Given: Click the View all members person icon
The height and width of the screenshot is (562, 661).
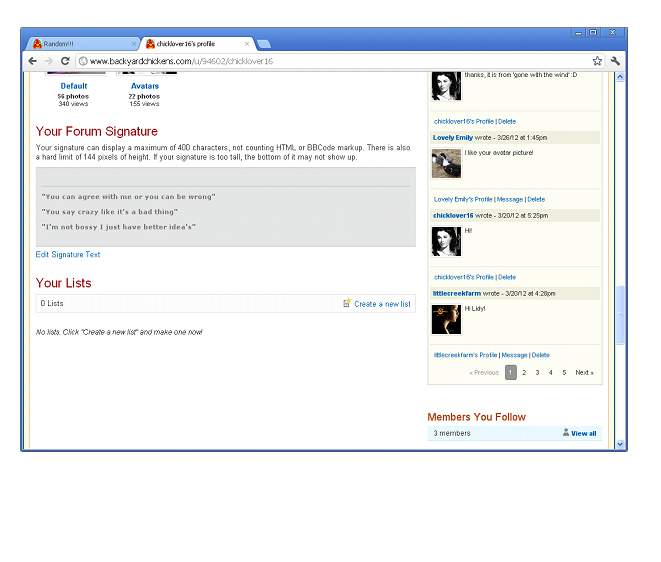Looking at the screenshot, I should [566, 433].
